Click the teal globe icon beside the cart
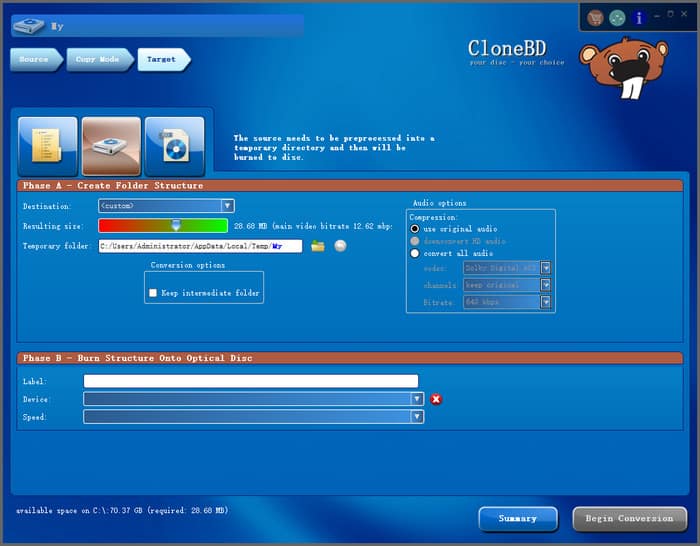Image resolution: width=700 pixels, height=546 pixels. tap(617, 18)
